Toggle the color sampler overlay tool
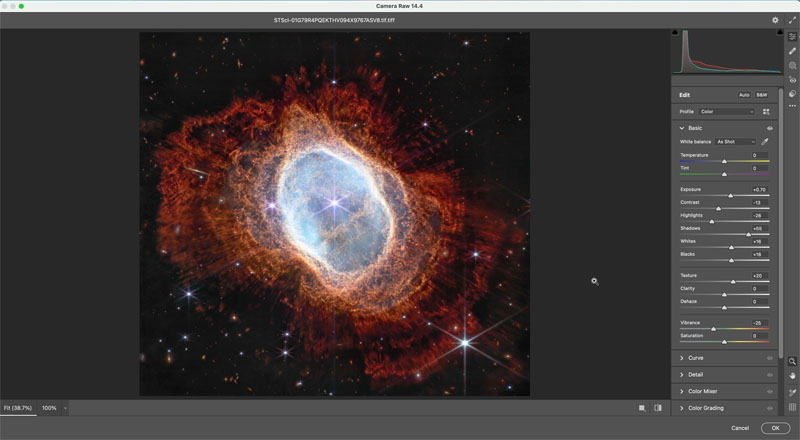 pos(792,392)
